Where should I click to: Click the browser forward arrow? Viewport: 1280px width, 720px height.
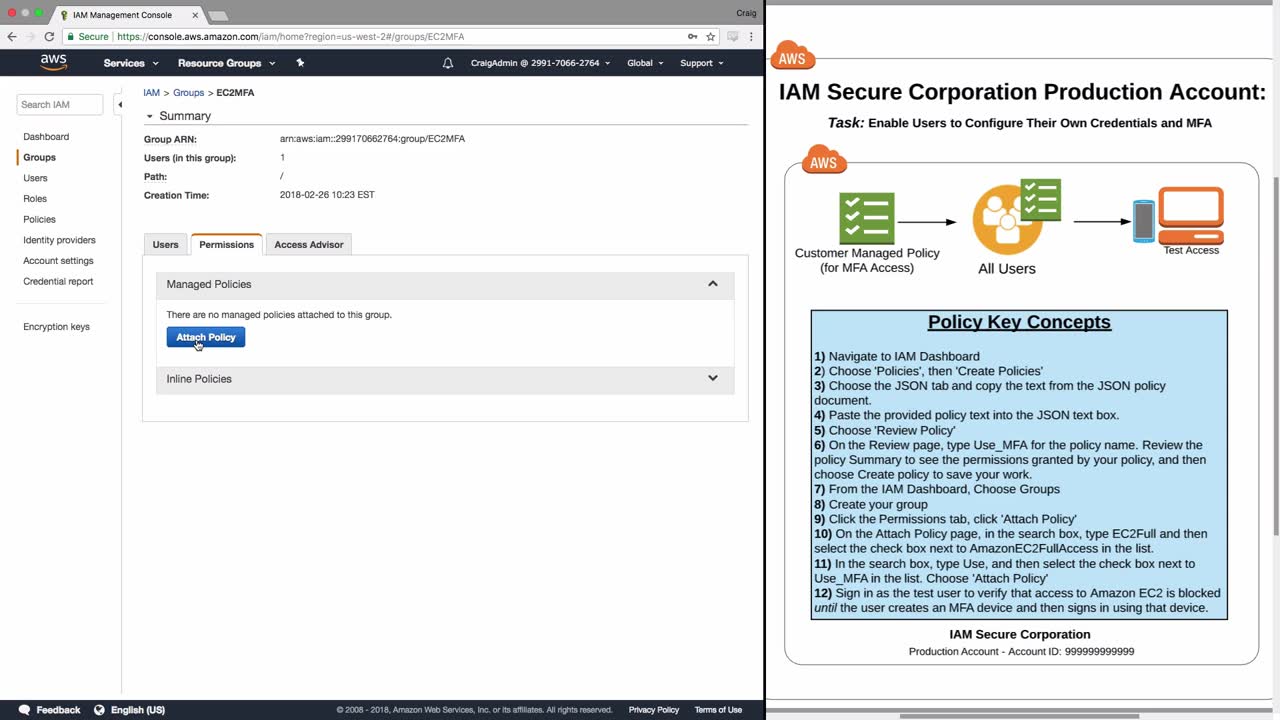tap(30, 37)
